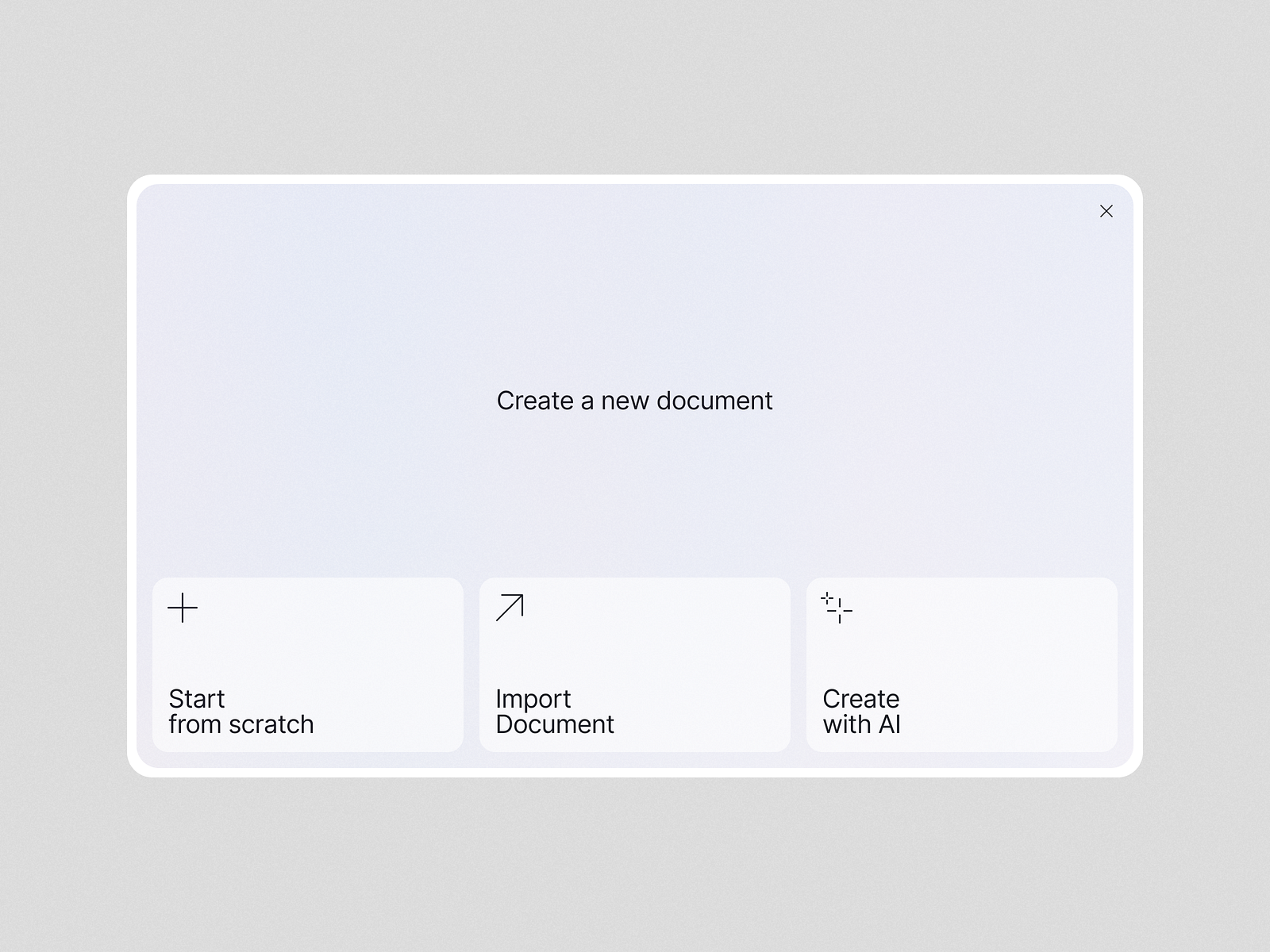Click the Start from scratch label
This screenshot has width=1270, height=952.
point(241,712)
